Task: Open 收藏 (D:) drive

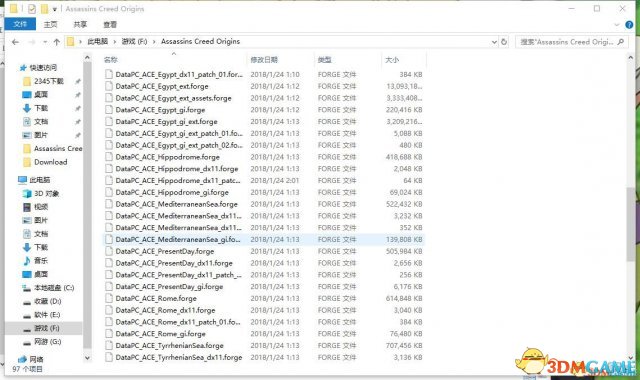Action: pos(47,301)
